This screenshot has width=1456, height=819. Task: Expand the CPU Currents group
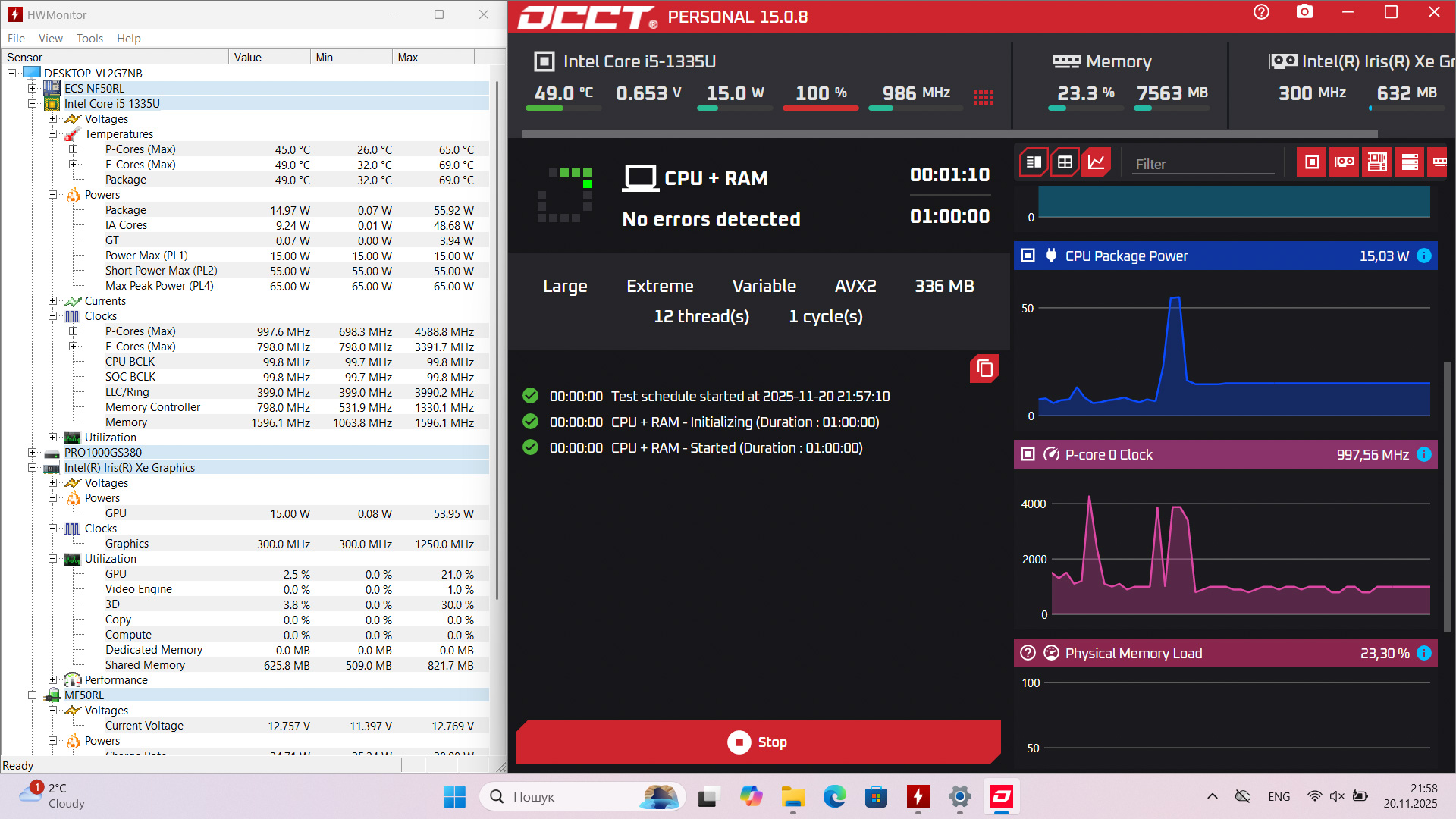(x=53, y=301)
